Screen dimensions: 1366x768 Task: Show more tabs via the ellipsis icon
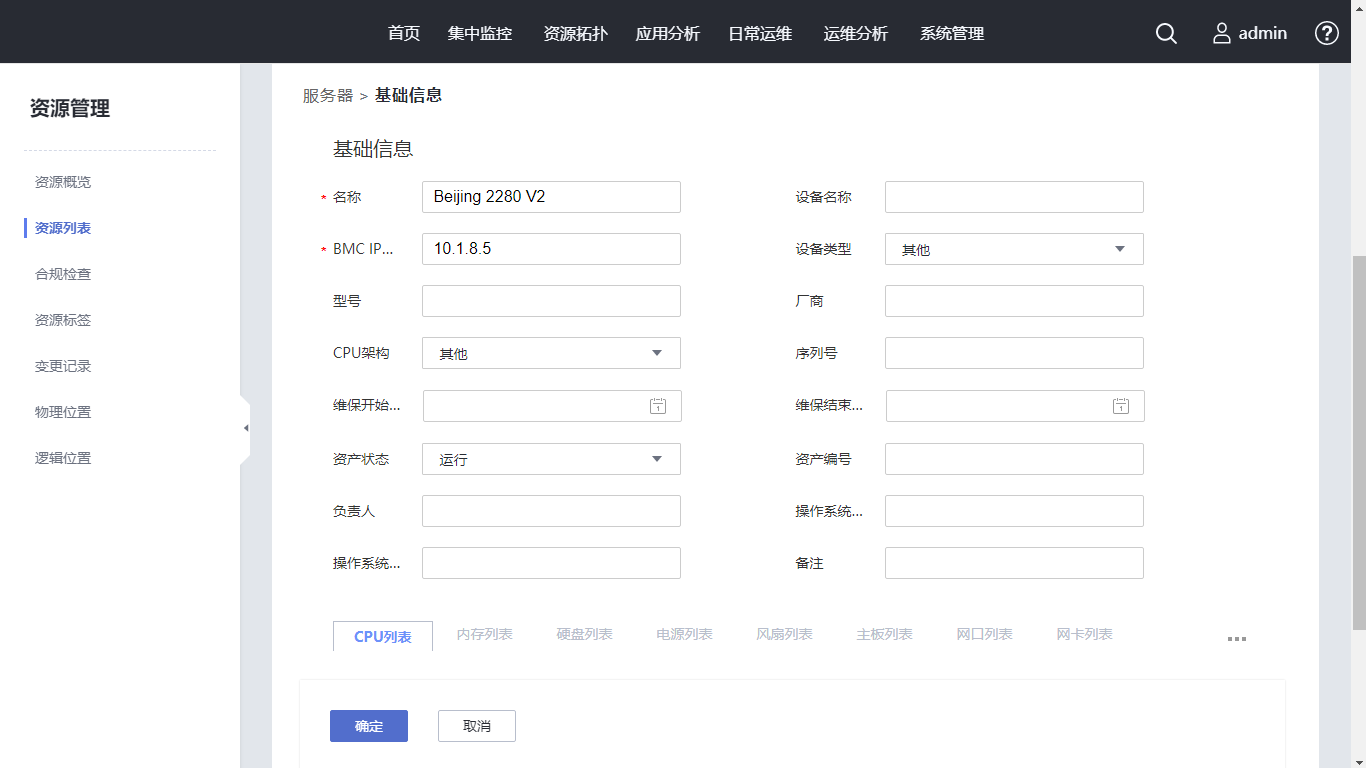pos(1236,639)
